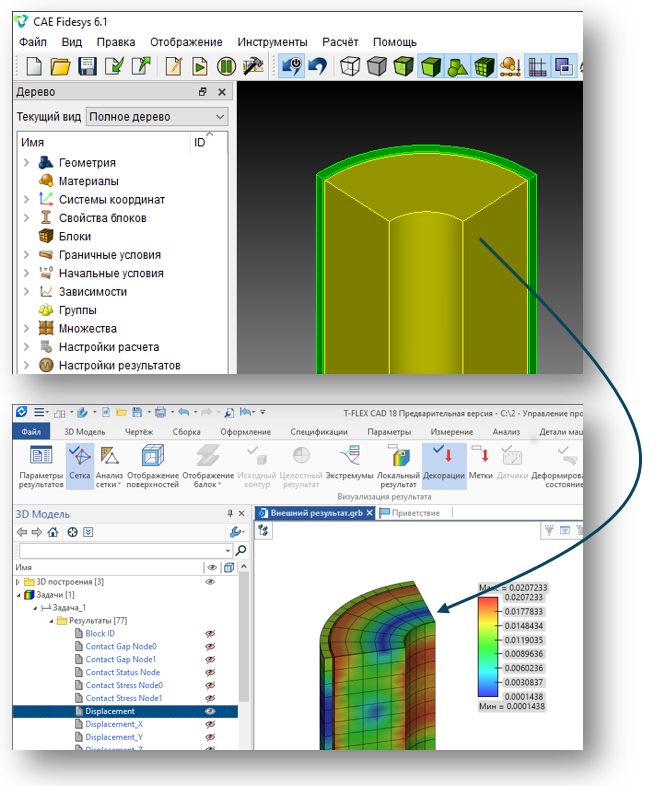656x786 pixels.
Task: Toggle the green meshed cube icon
Action: click(484, 66)
